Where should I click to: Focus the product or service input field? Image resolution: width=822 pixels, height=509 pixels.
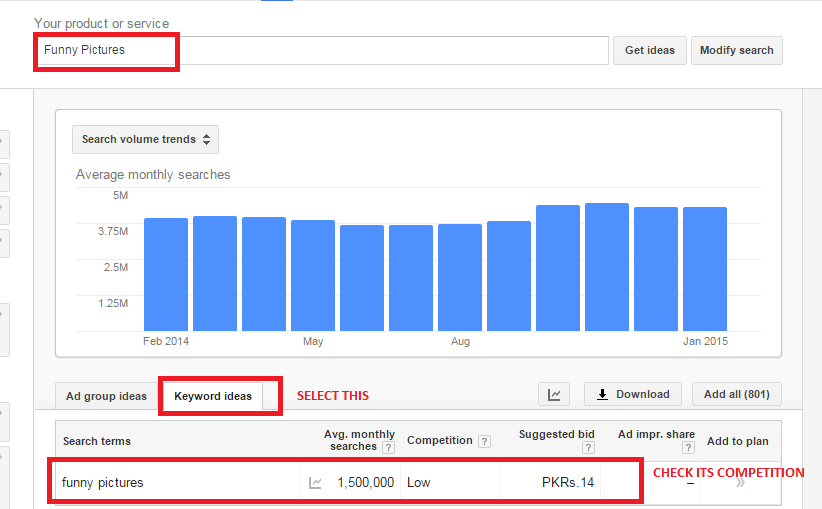coord(323,50)
